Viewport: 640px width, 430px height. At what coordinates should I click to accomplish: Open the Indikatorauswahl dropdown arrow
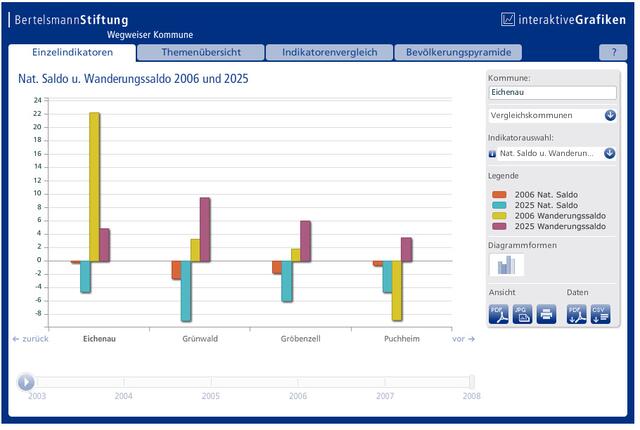tap(610, 153)
